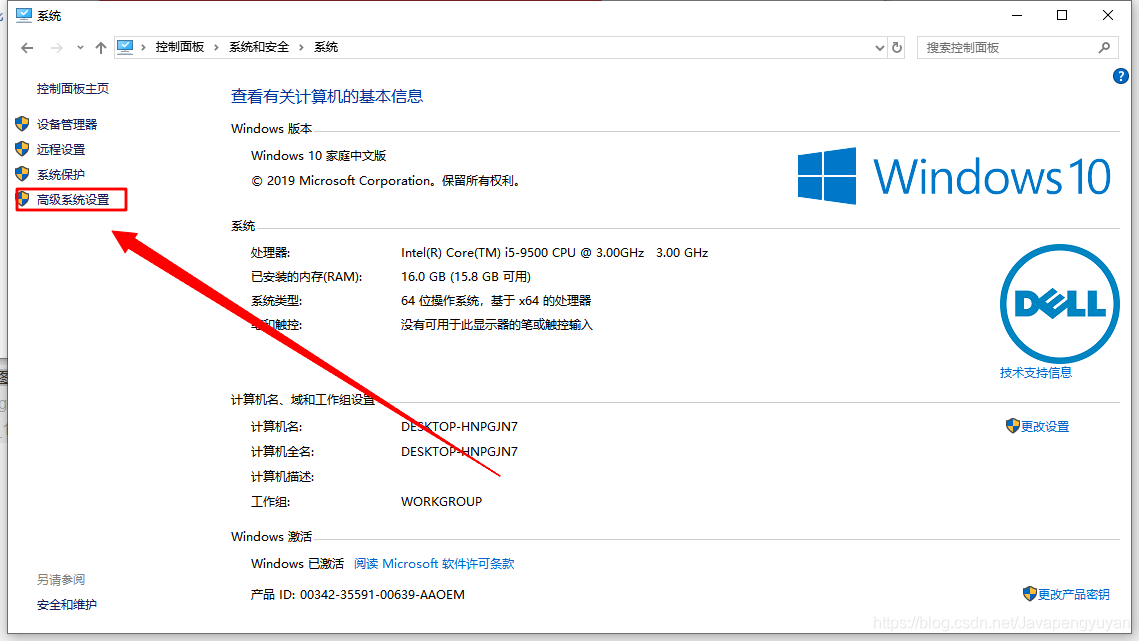This screenshot has width=1139, height=641.
Task: Maximize the 系统 window
Action: tap(1062, 15)
